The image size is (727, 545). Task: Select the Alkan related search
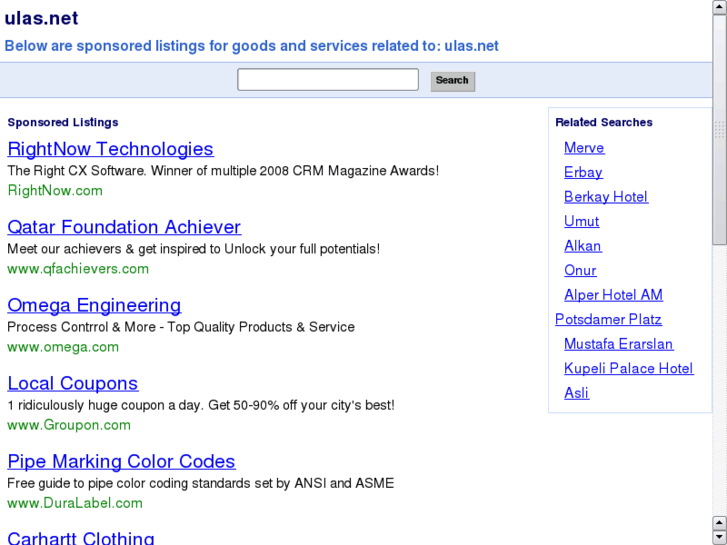pyautogui.click(x=582, y=246)
